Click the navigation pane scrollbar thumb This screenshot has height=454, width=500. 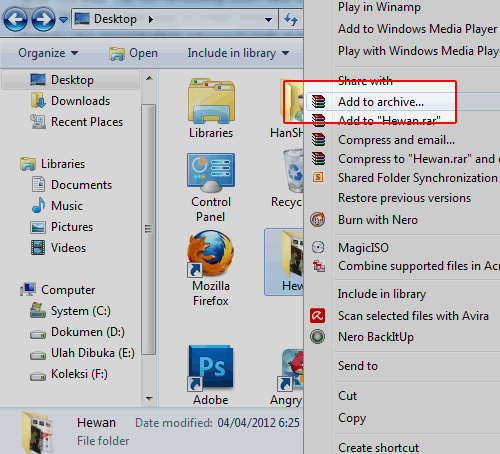pyautogui.click(x=149, y=229)
